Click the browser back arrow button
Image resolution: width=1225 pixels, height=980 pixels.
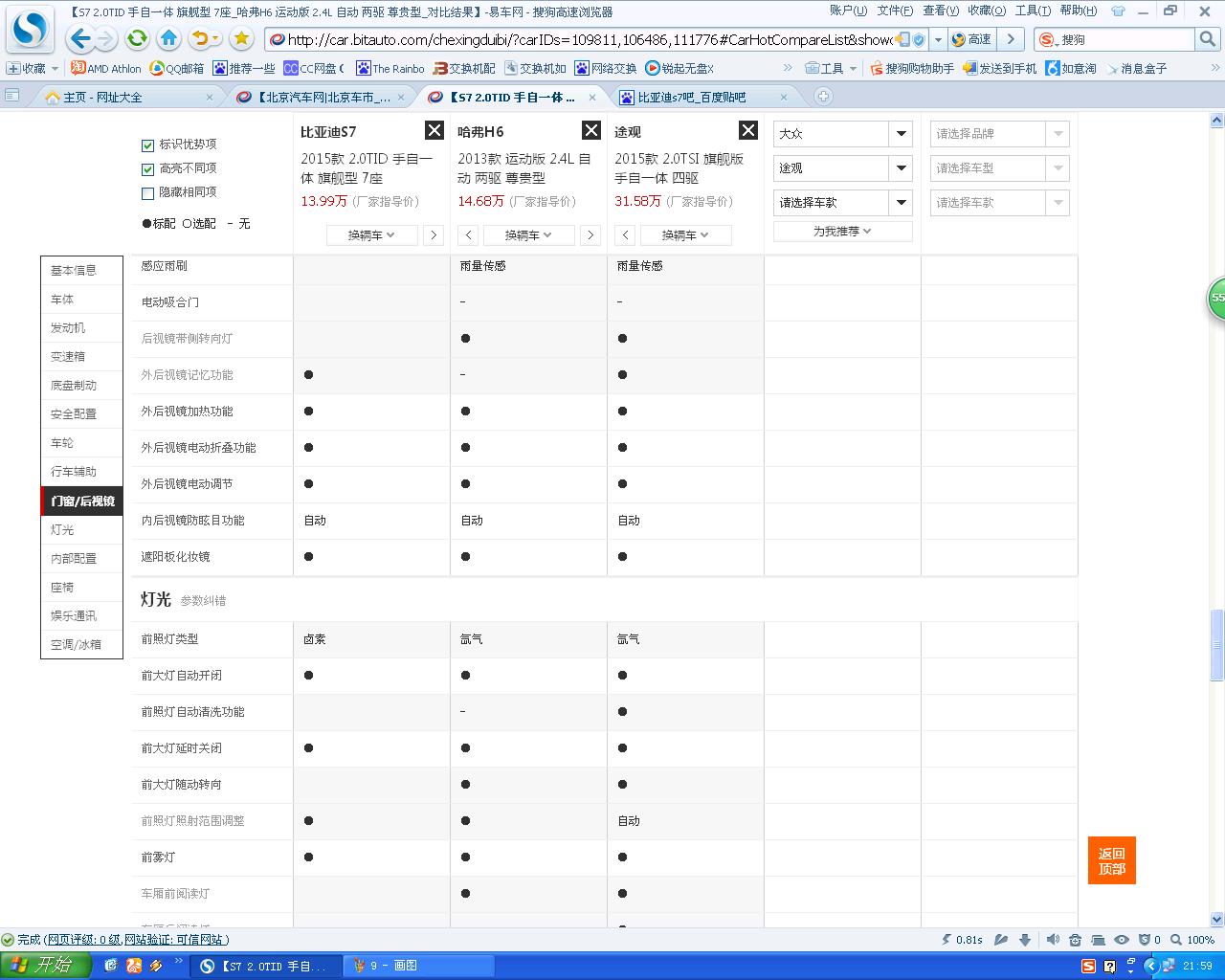pos(80,39)
